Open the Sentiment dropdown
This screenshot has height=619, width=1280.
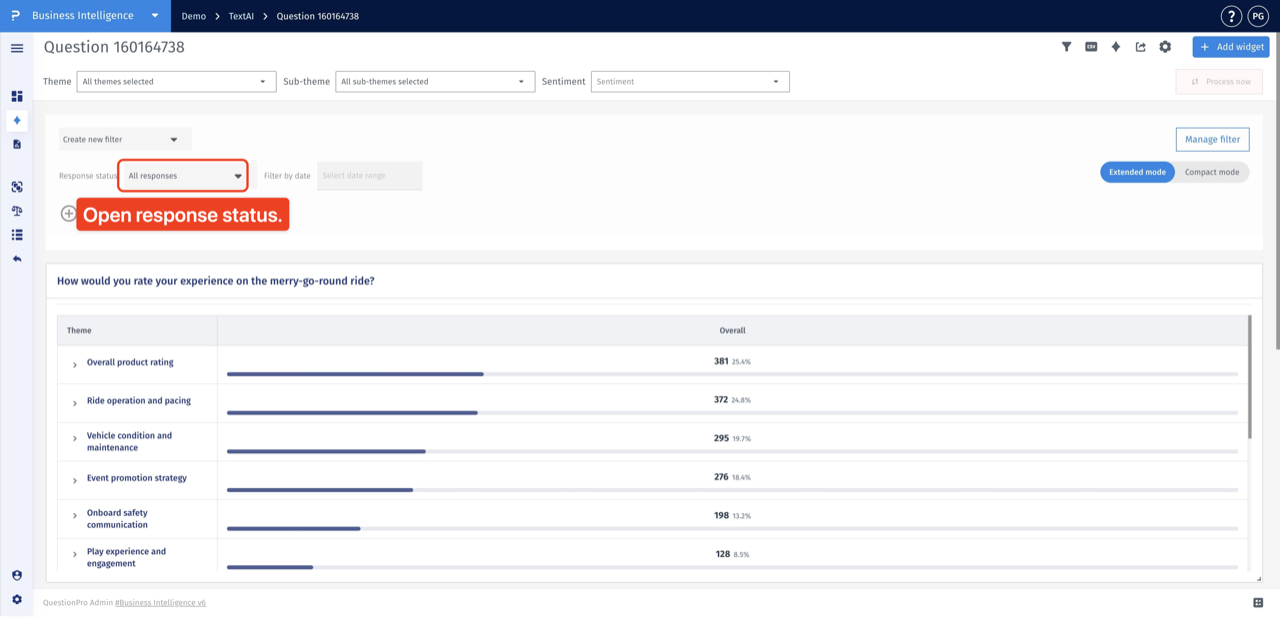[690, 82]
